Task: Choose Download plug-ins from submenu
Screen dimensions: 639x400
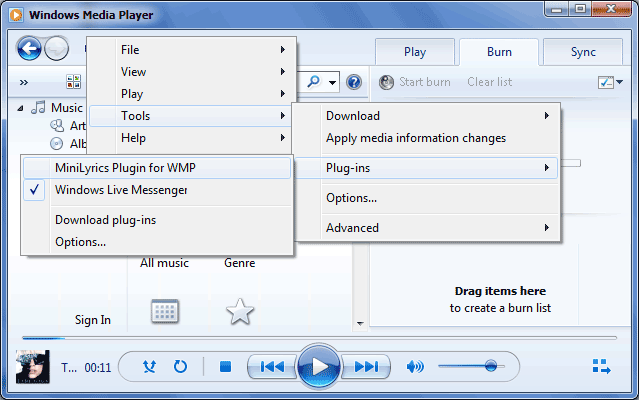Action: click(x=106, y=220)
